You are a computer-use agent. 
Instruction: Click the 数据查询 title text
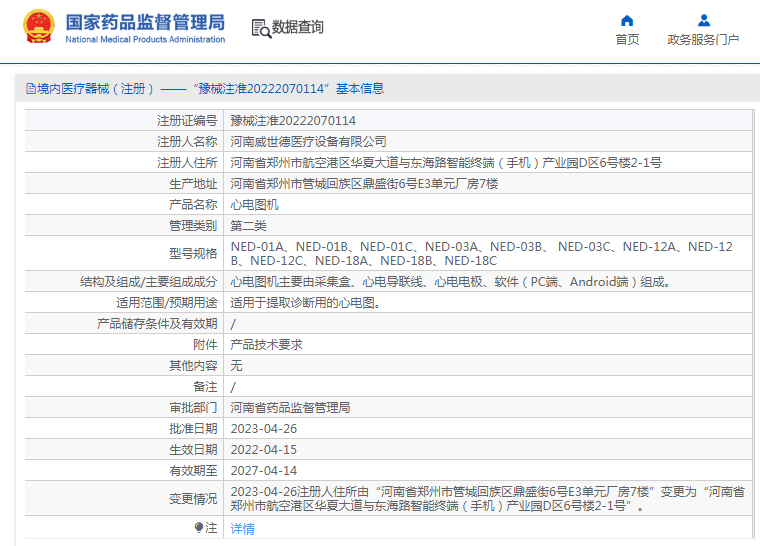coord(298,27)
